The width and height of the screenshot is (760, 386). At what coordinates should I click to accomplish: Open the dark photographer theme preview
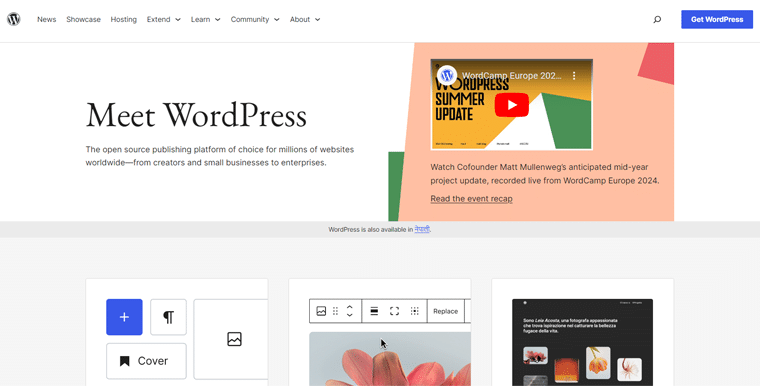(583, 342)
